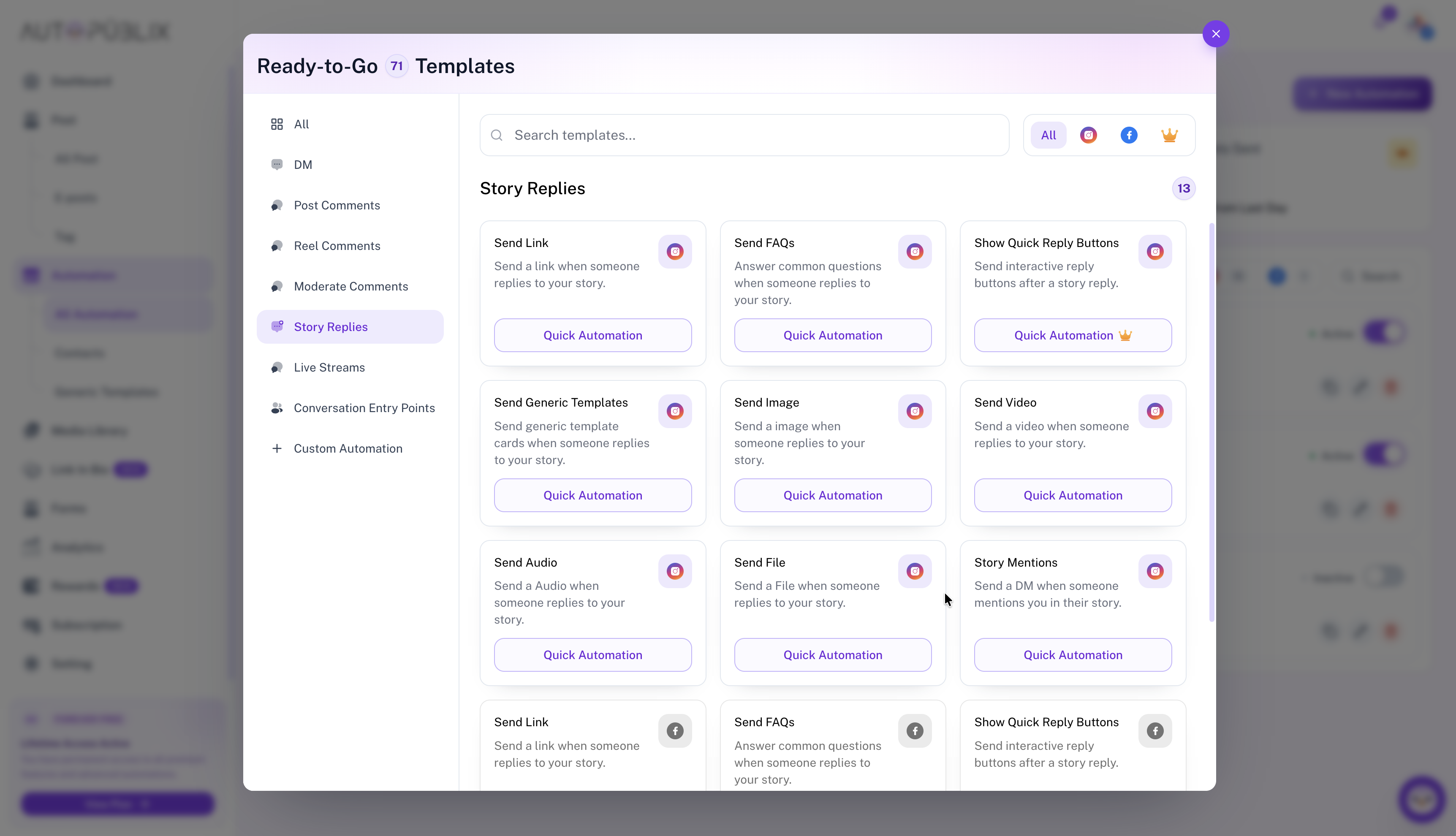Click Instagram icon on Send Link card

pyautogui.click(x=675, y=252)
